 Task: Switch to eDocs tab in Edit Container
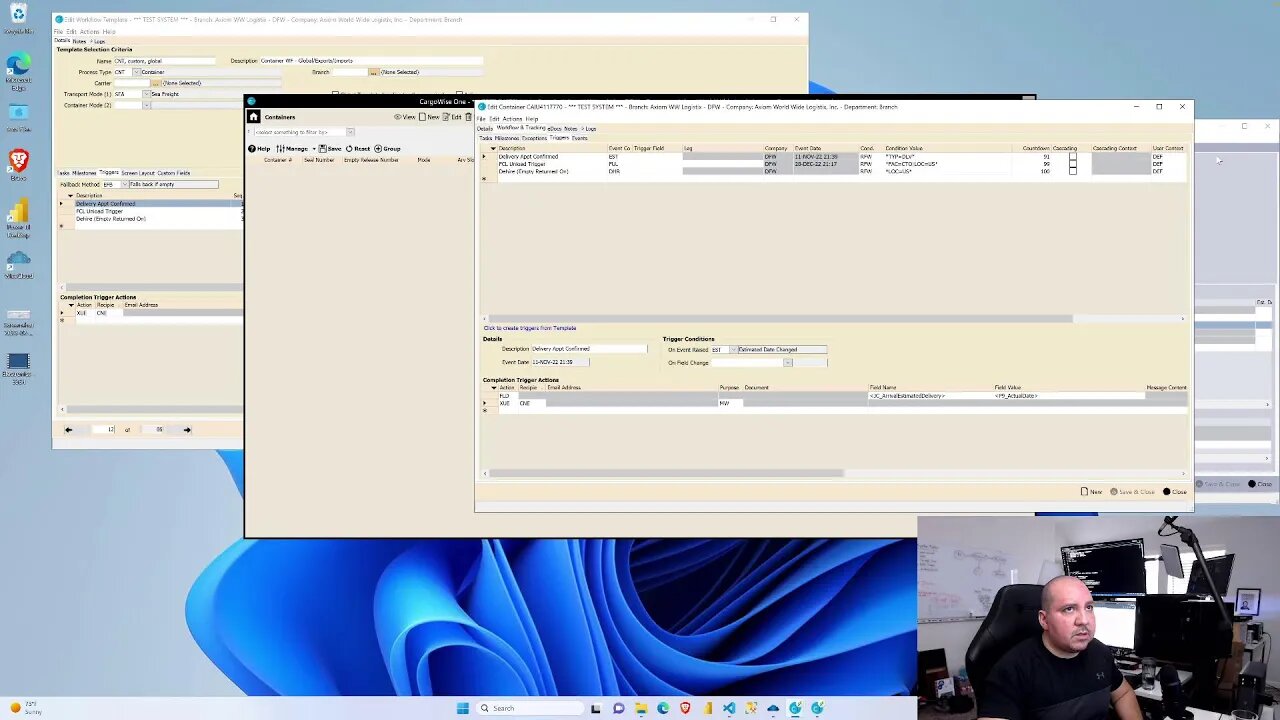[554, 128]
